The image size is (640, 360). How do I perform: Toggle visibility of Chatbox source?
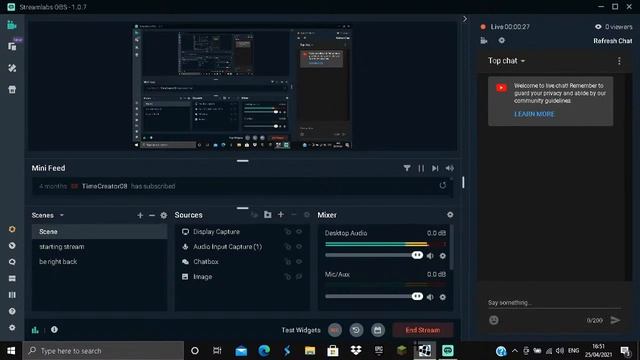[x=299, y=262]
